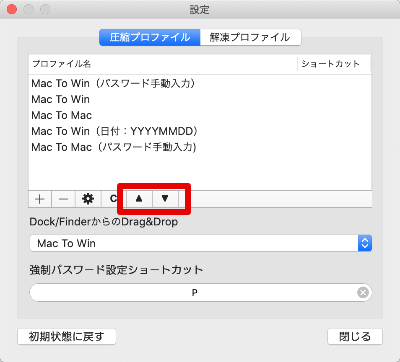Select Mac To Mac（パスワード手動入力）row
The width and height of the screenshot is (400, 362).
coord(200,147)
